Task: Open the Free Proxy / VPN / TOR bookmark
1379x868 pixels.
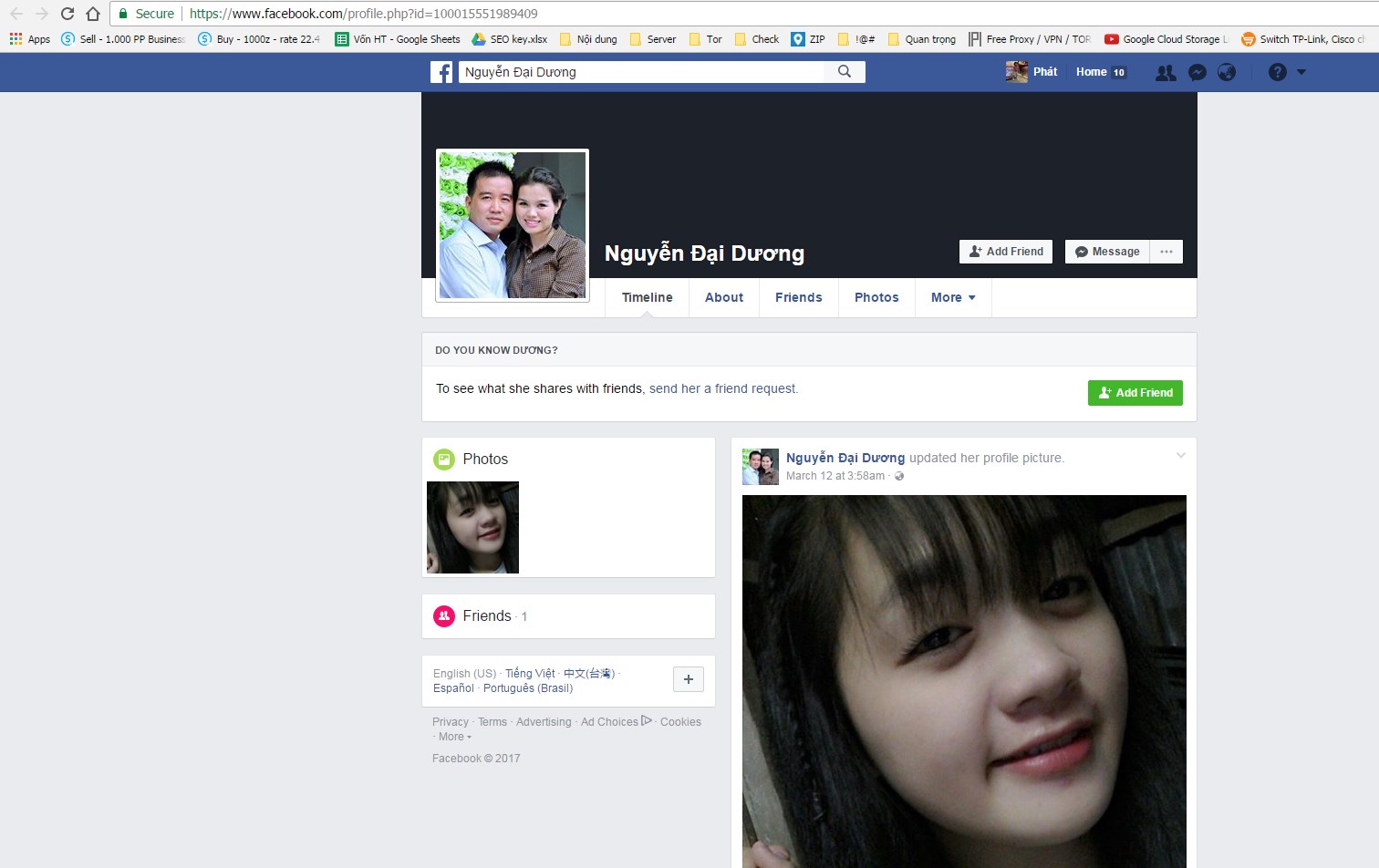Action: [x=1030, y=39]
